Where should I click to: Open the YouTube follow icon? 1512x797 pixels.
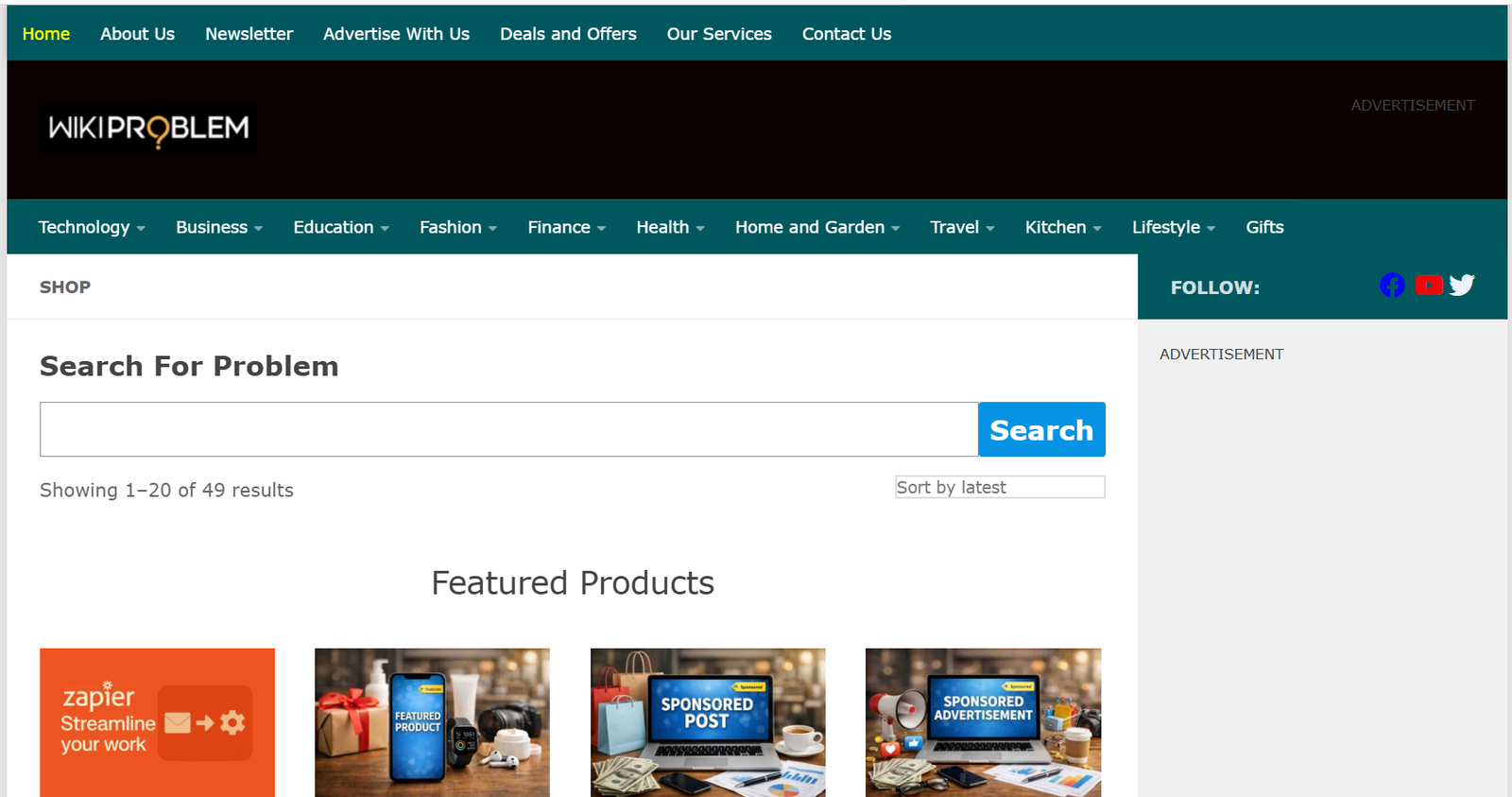[x=1428, y=286]
